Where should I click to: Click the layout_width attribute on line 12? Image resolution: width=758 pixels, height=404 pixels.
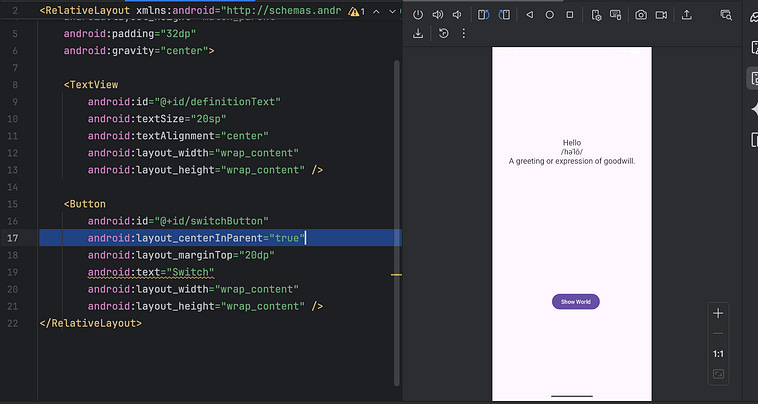pyautogui.click(x=193, y=153)
